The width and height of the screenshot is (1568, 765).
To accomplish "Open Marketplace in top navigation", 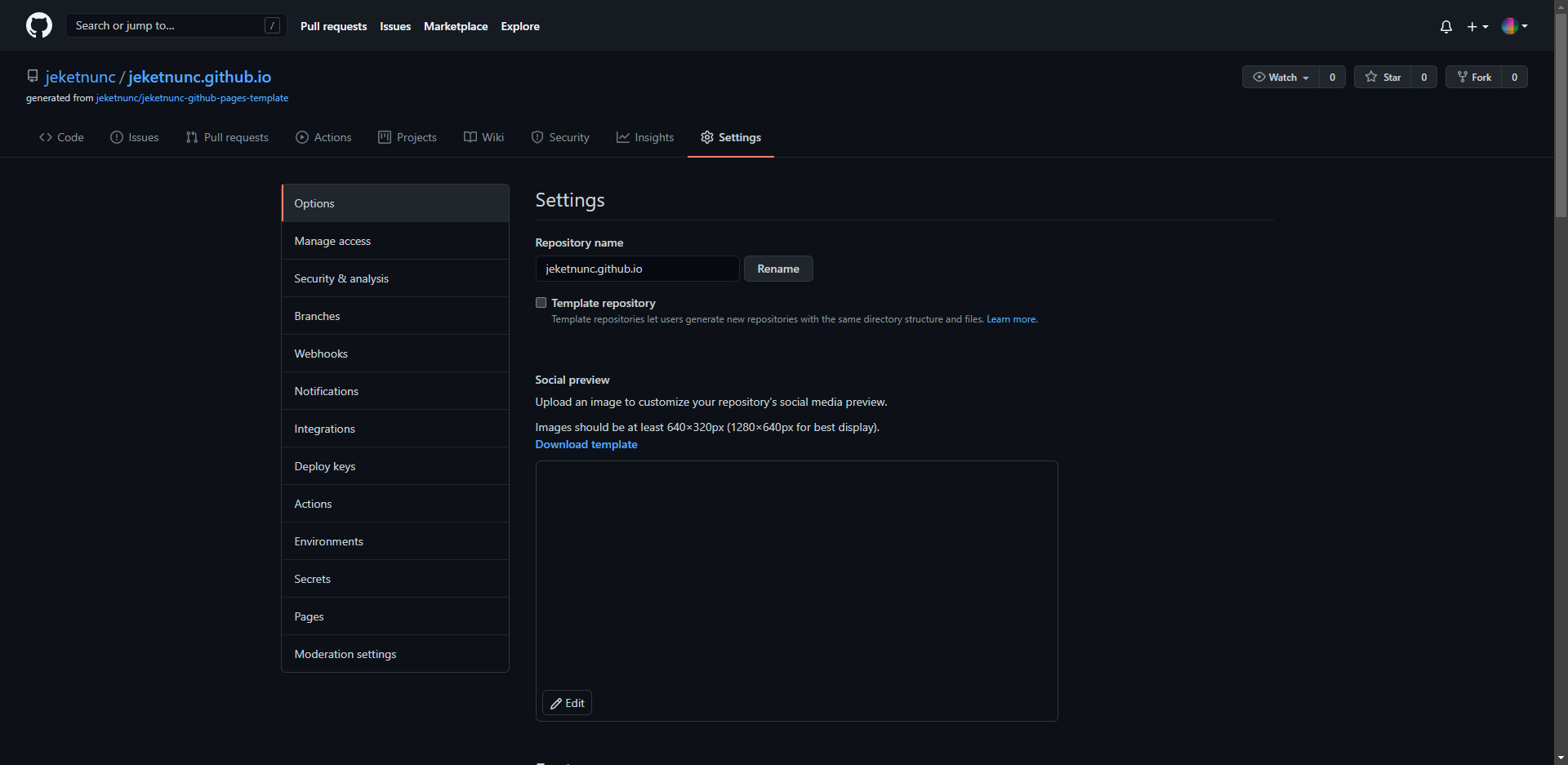I will pyautogui.click(x=456, y=26).
